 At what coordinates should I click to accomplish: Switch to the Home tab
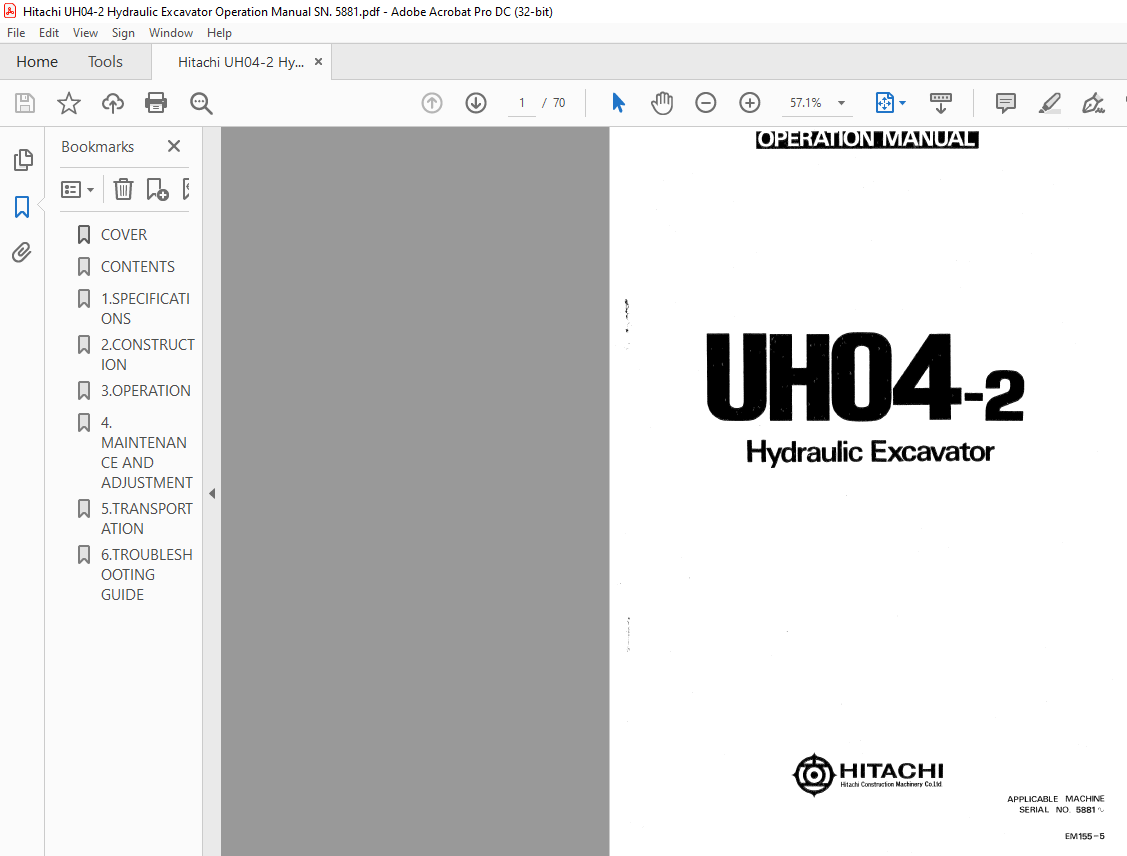(37, 62)
